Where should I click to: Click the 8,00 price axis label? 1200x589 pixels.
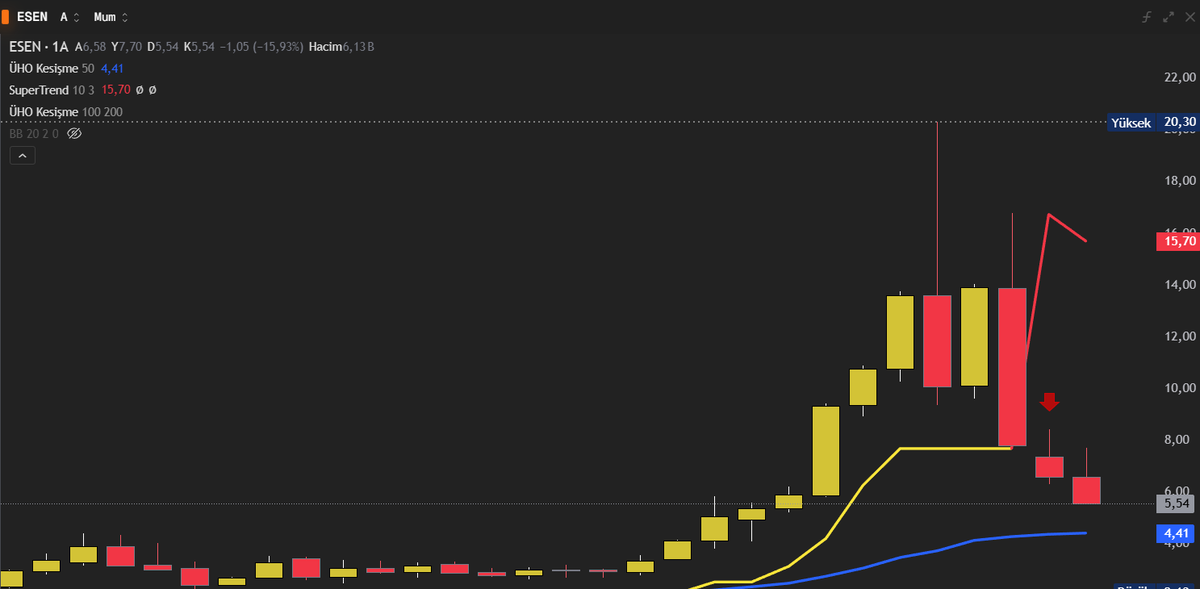click(x=1180, y=440)
